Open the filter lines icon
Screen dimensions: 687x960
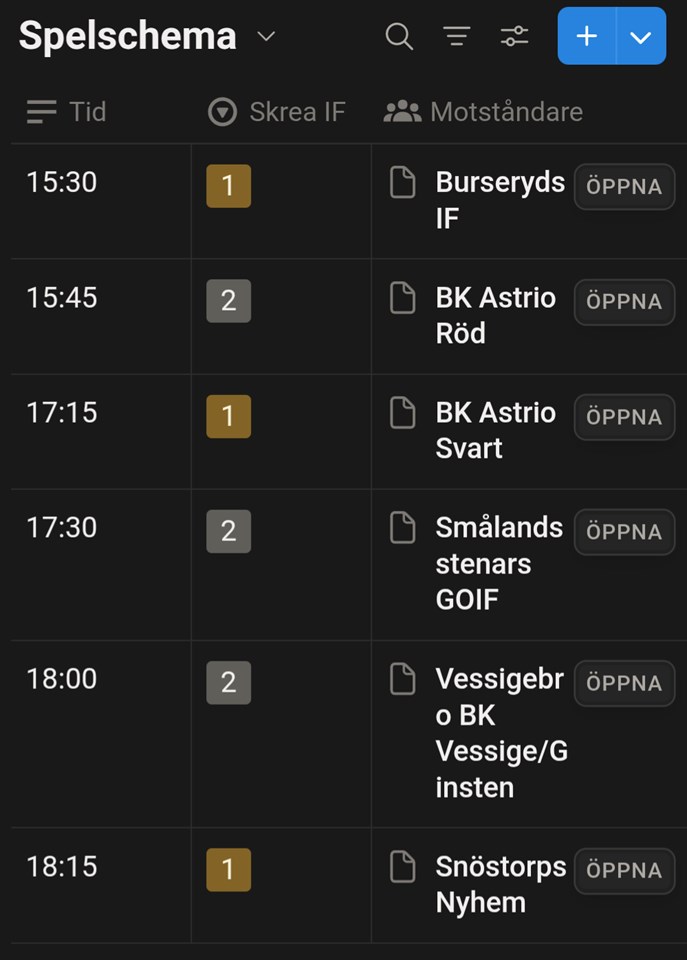[x=457, y=37]
